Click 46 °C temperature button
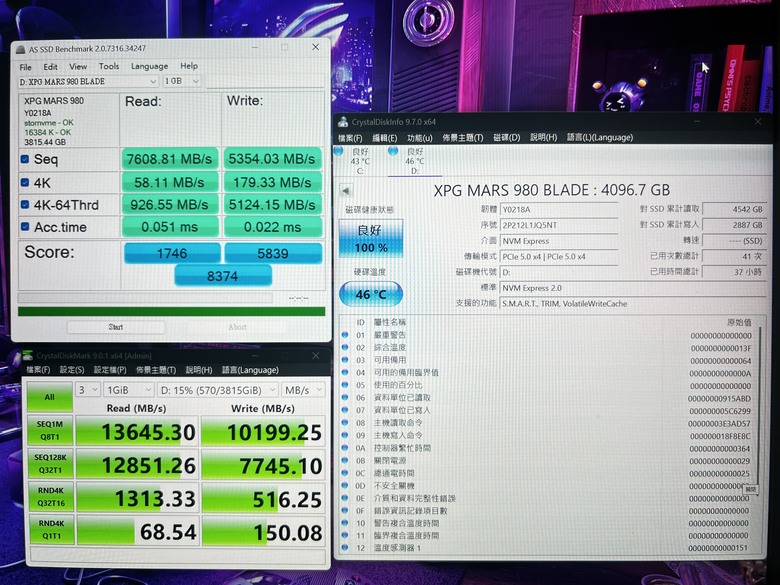 point(371,294)
